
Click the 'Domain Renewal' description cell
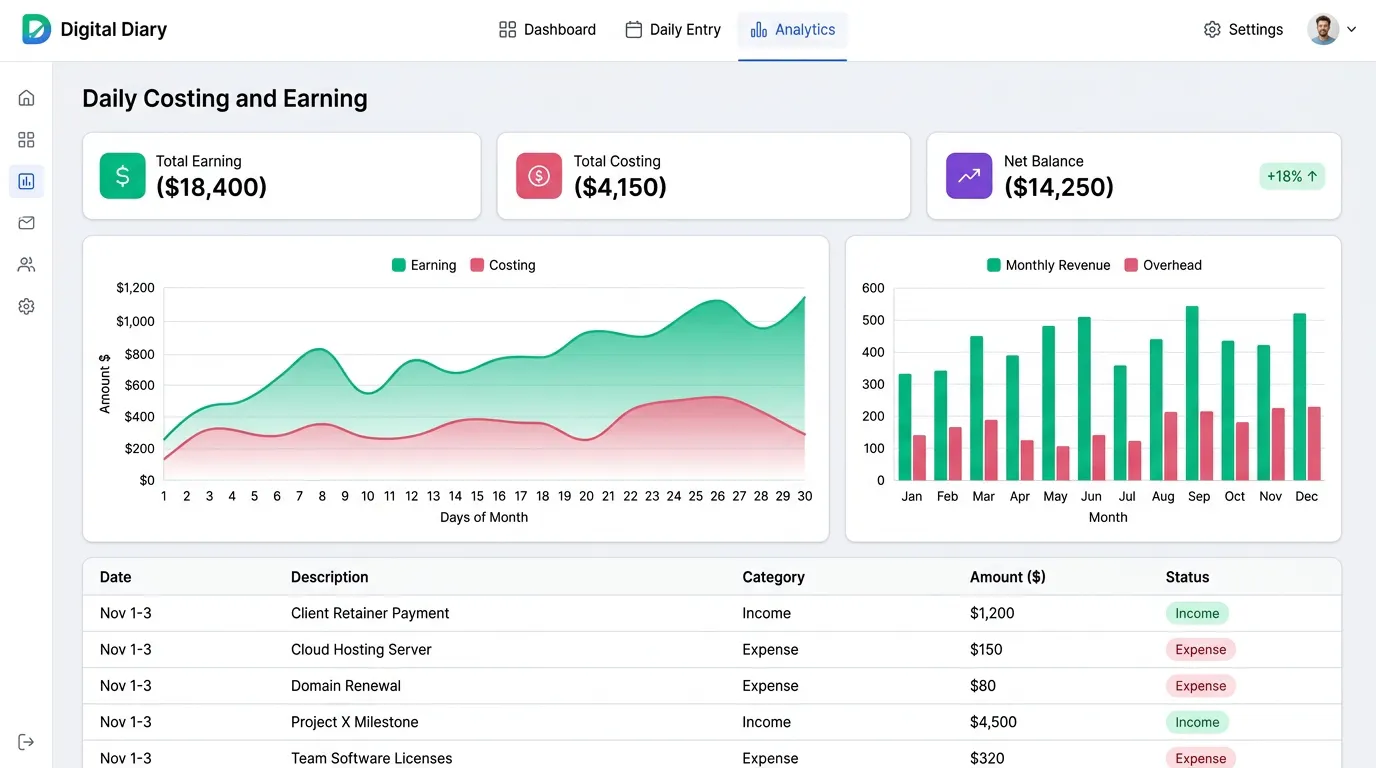click(346, 686)
